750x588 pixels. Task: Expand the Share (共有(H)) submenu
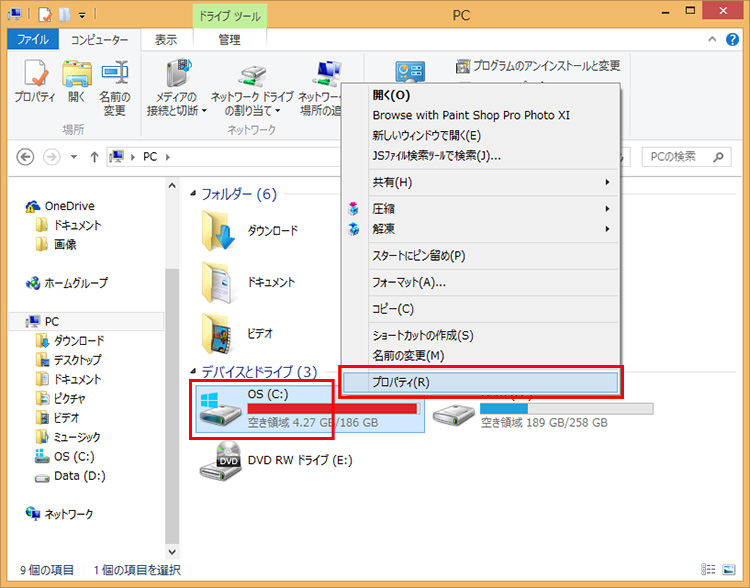[480, 182]
